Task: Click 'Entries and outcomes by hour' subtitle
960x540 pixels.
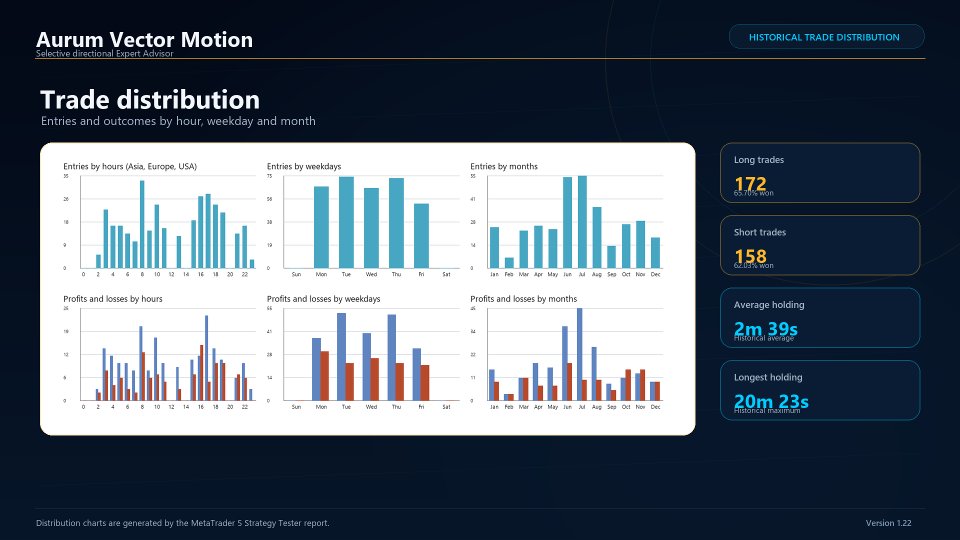Action: (178, 121)
